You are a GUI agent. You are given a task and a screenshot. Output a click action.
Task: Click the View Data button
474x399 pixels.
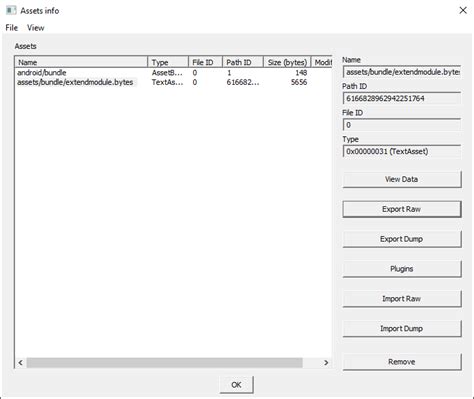click(402, 179)
